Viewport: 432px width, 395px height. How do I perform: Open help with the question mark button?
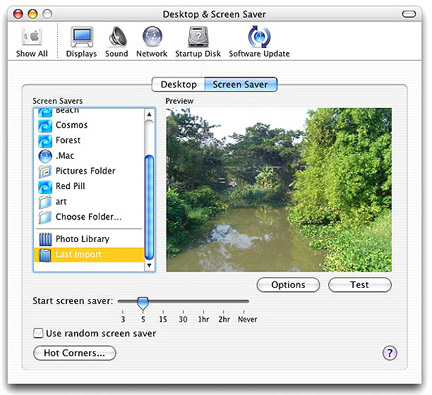tap(390, 353)
